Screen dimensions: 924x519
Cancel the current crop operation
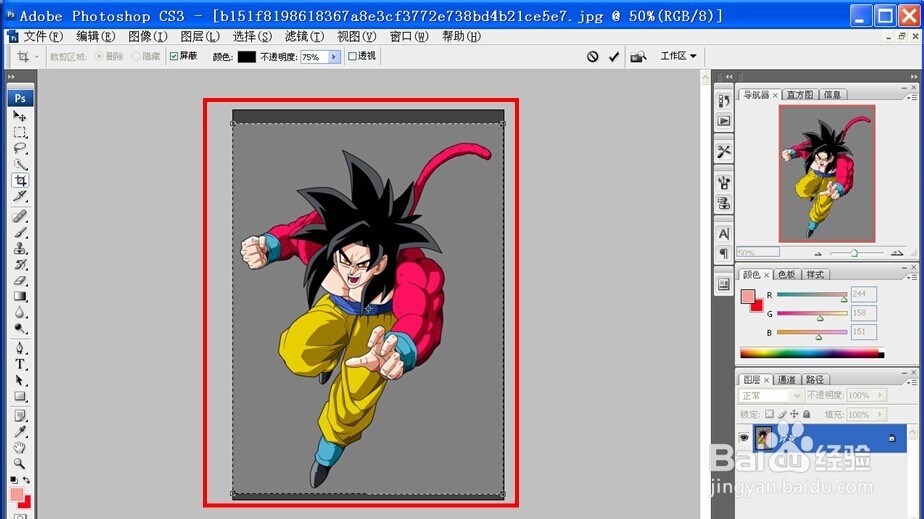(592, 57)
